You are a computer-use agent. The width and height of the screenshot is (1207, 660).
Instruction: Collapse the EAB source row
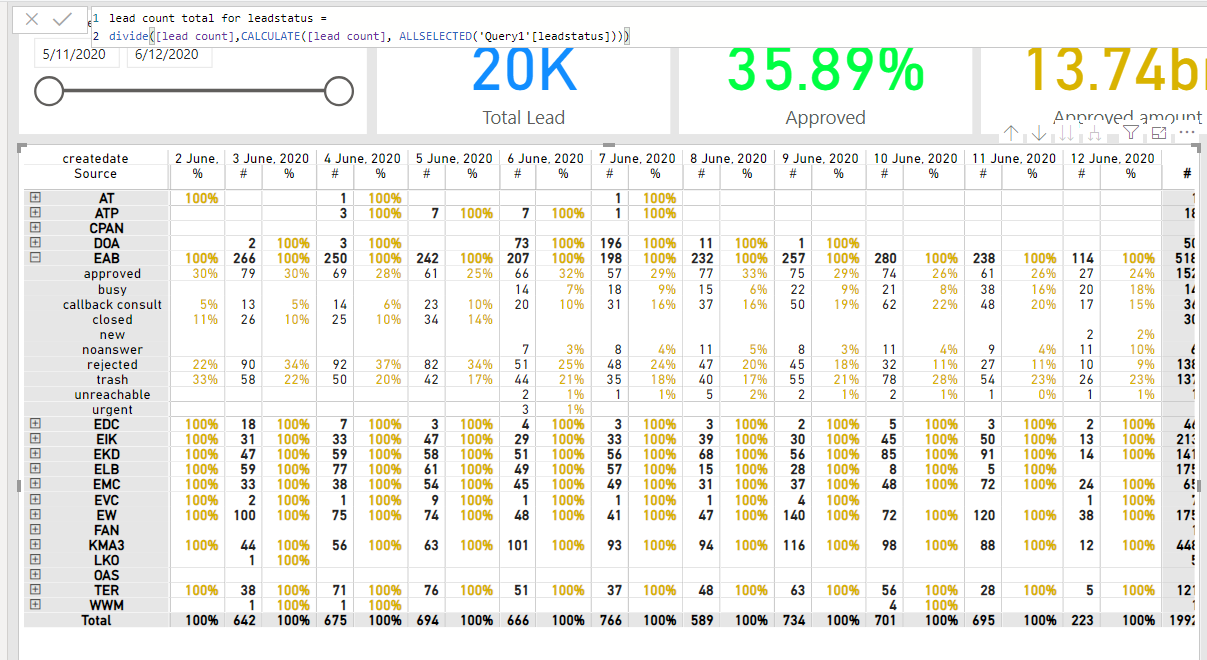click(x=36, y=258)
